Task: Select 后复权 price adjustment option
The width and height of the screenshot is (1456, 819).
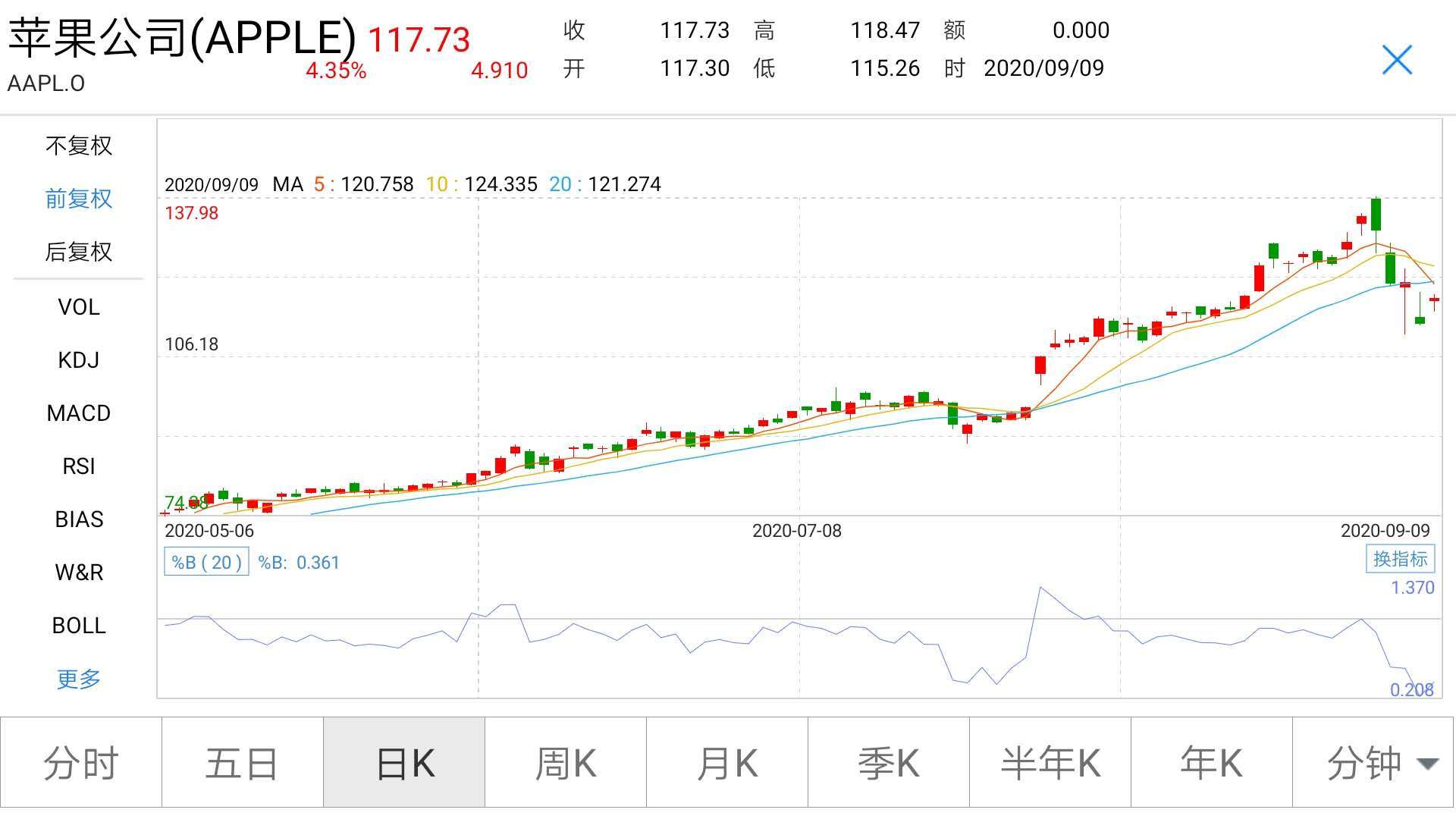Action: [x=79, y=252]
